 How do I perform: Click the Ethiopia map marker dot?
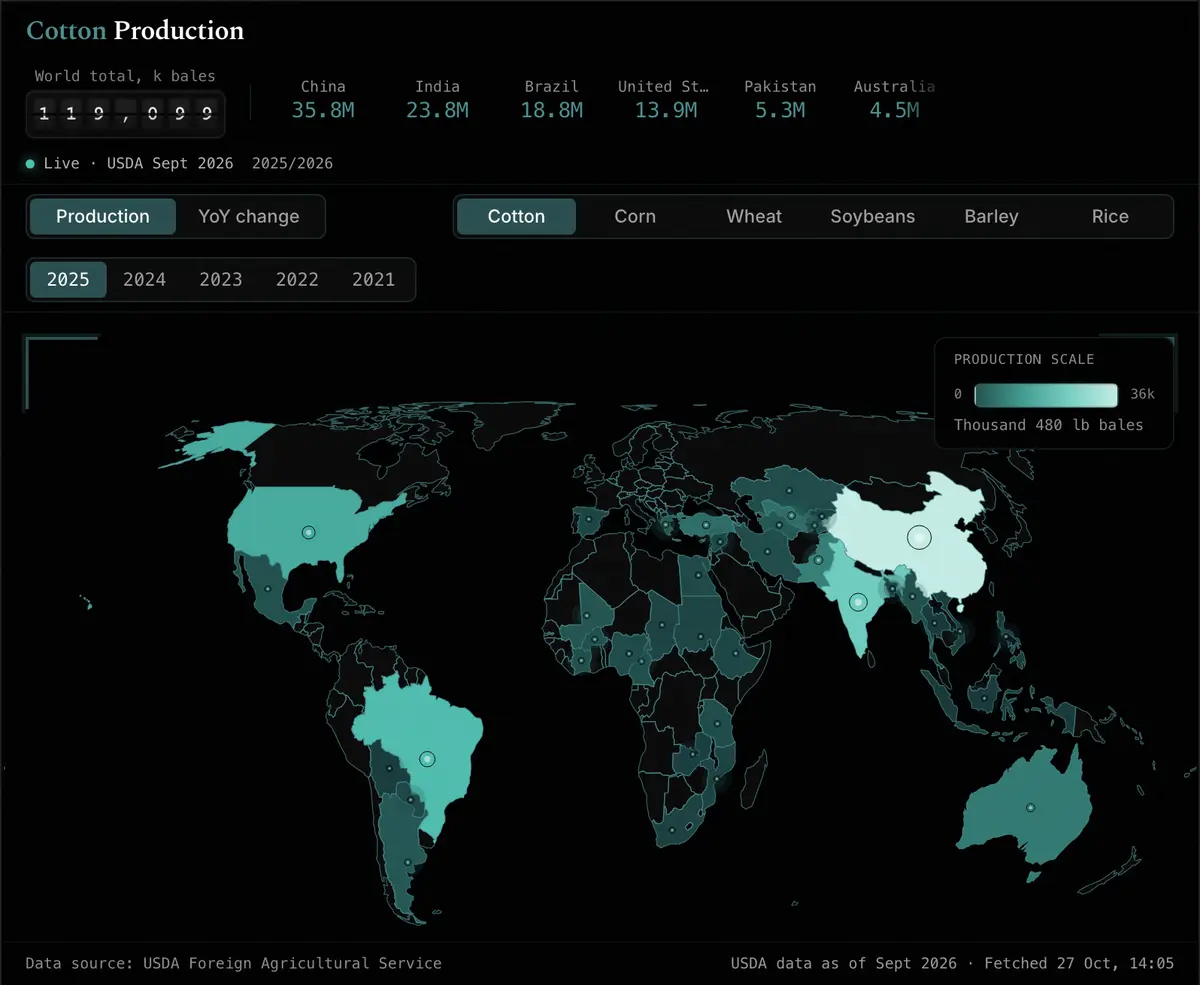[735, 654]
